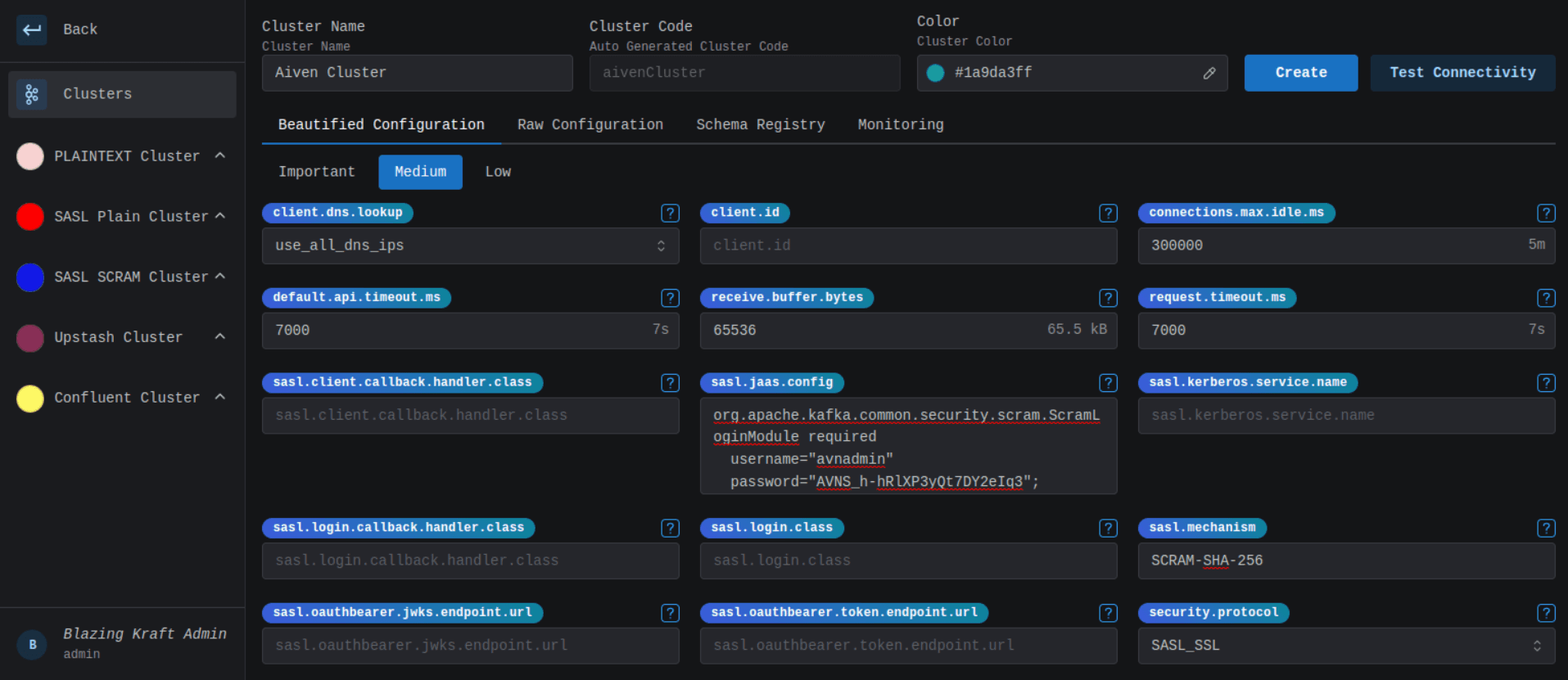Select the Medium priority tab

tap(420, 172)
